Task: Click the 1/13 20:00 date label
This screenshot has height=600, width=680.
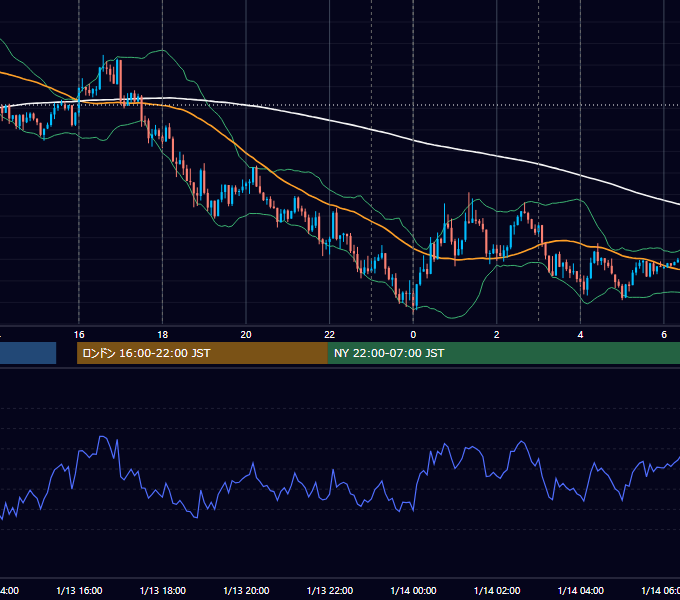Action: point(246,591)
